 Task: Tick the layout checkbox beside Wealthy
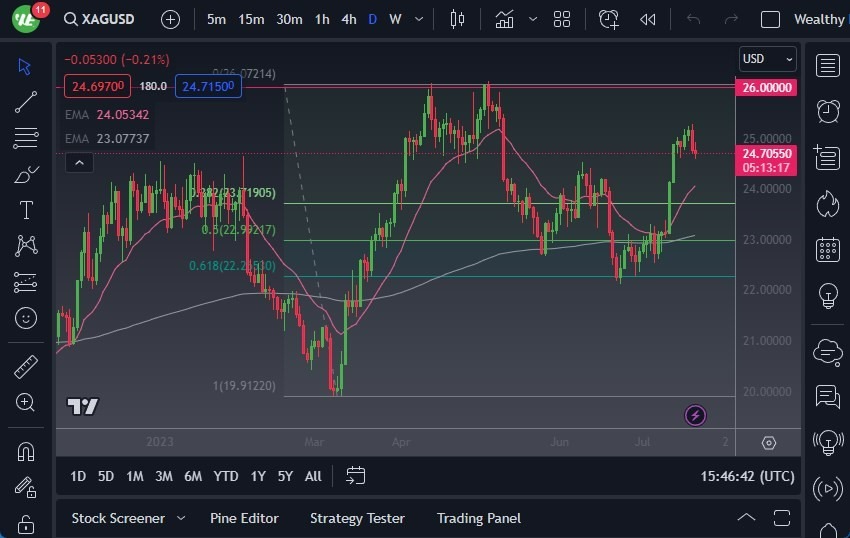(x=770, y=19)
